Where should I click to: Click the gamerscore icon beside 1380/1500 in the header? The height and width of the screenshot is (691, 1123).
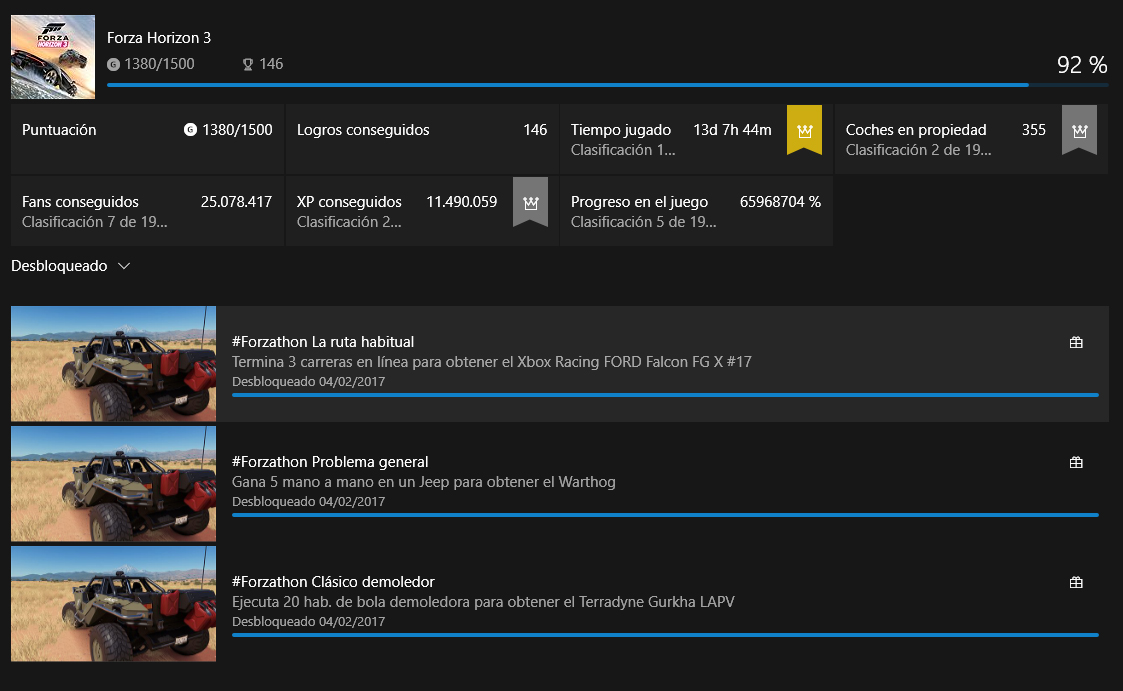click(113, 64)
